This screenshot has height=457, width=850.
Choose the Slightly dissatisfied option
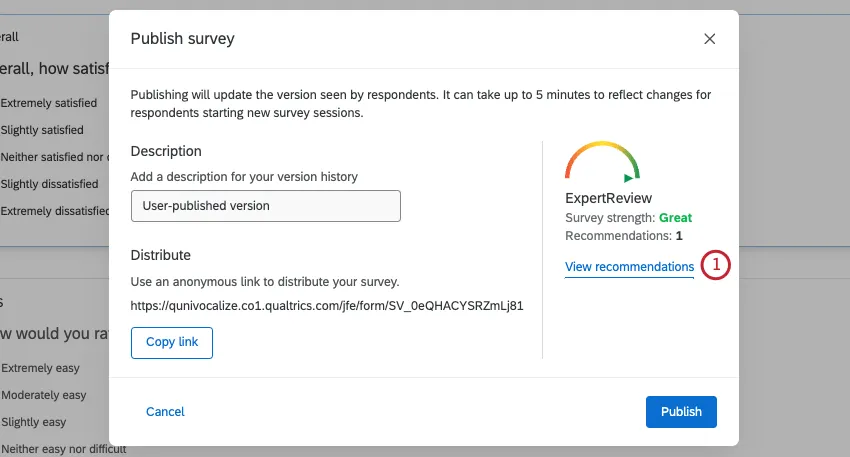tap(49, 184)
